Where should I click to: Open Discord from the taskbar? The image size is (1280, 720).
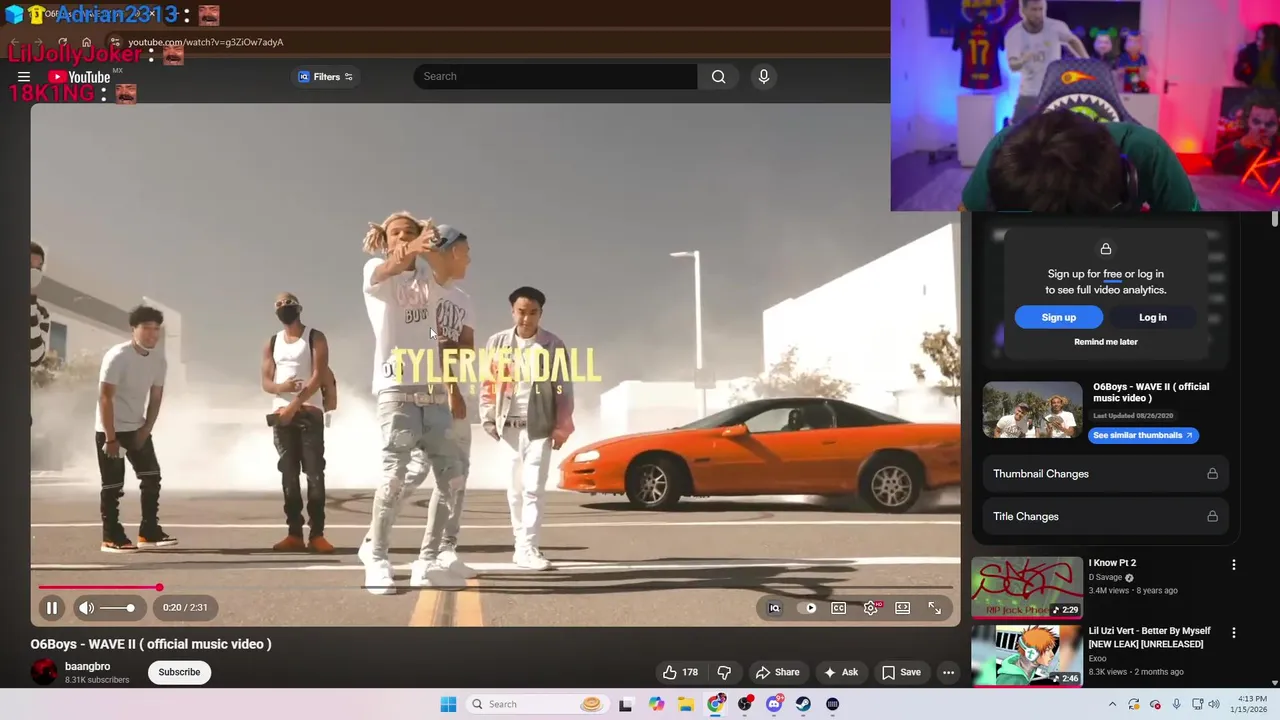(x=774, y=704)
